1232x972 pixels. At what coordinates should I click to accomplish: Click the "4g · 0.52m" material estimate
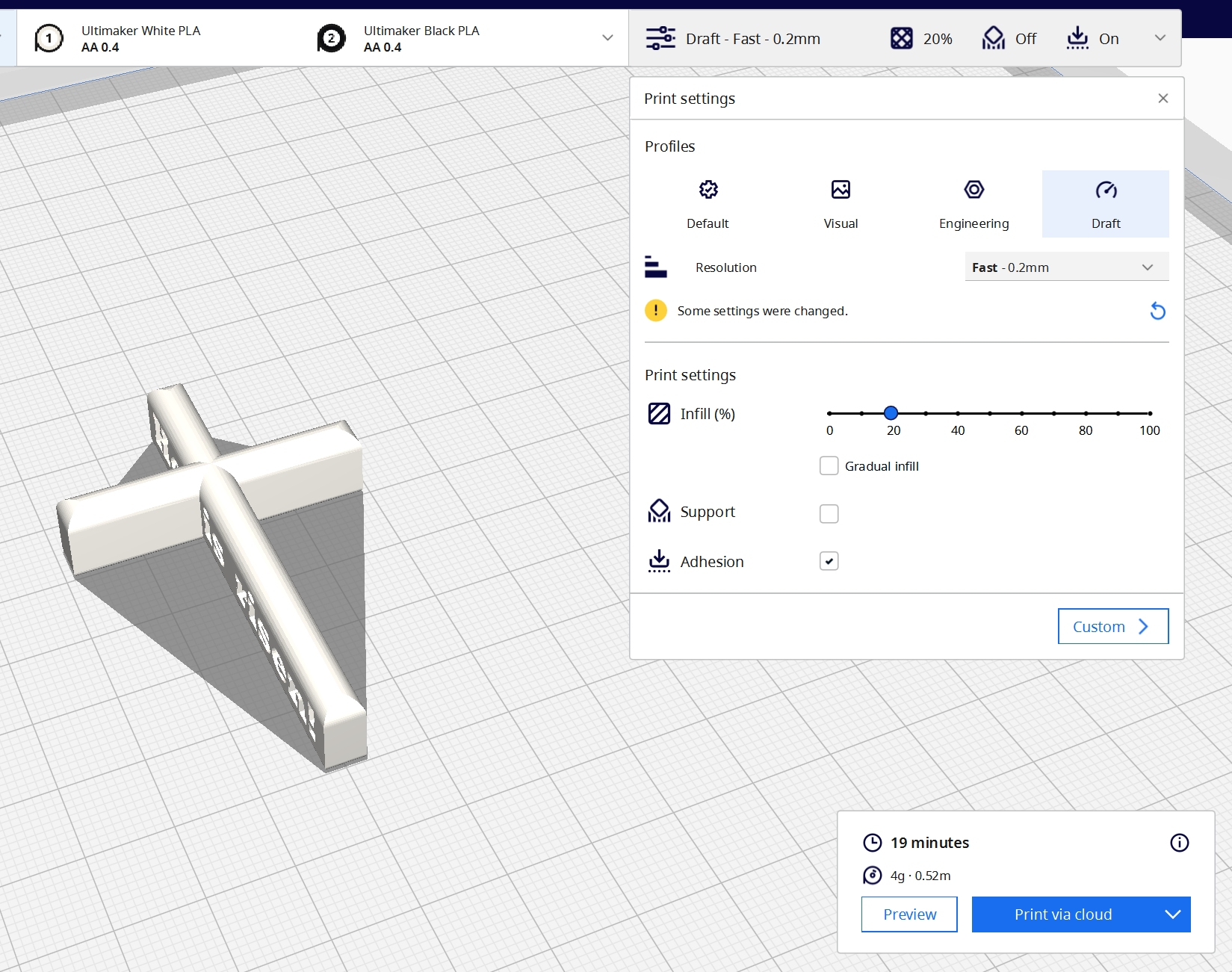[x=920, y=876]
